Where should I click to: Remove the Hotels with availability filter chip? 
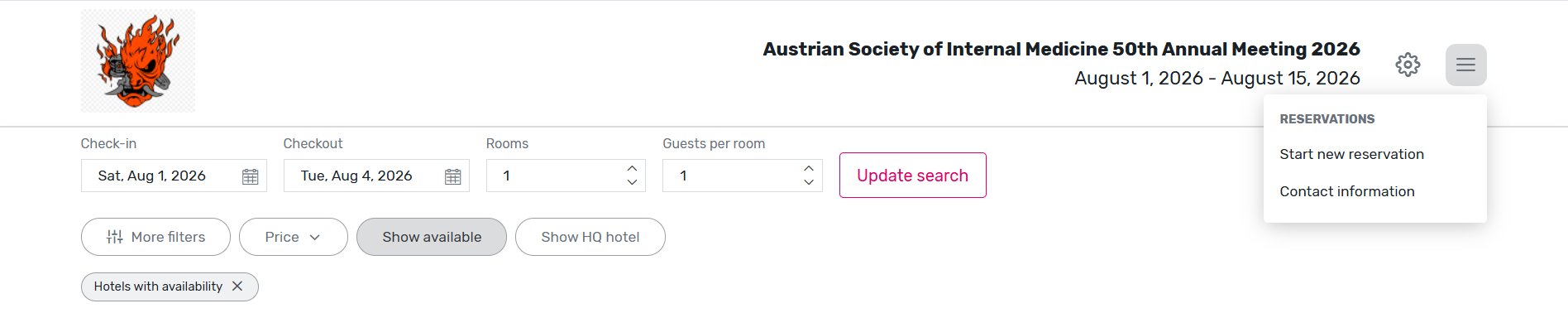(237, 286)
